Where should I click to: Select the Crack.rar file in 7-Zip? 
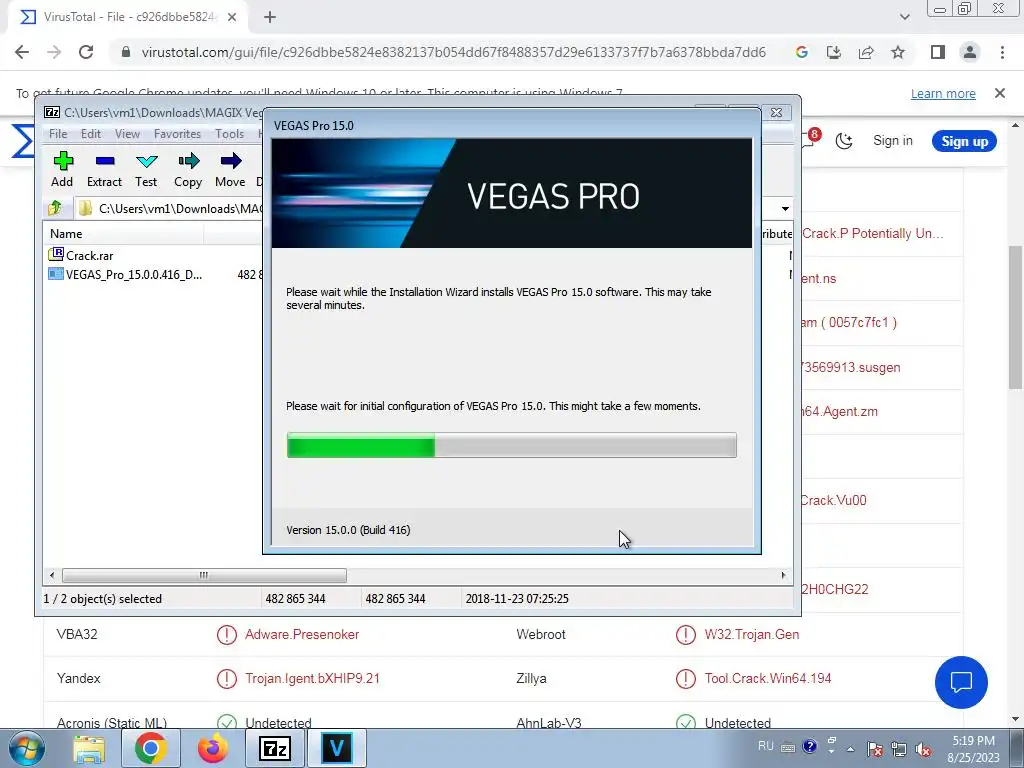click(81, 255)
